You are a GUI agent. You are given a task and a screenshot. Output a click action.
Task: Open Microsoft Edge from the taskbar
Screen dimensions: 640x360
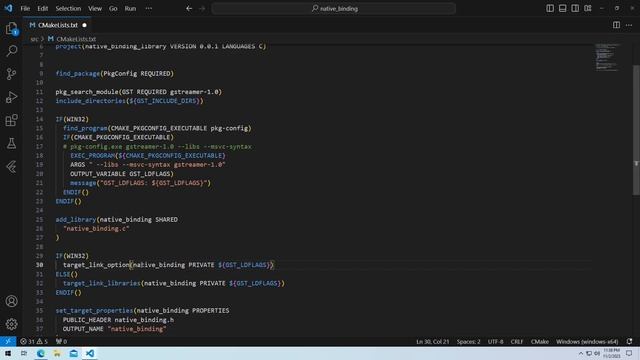point(41,353)
